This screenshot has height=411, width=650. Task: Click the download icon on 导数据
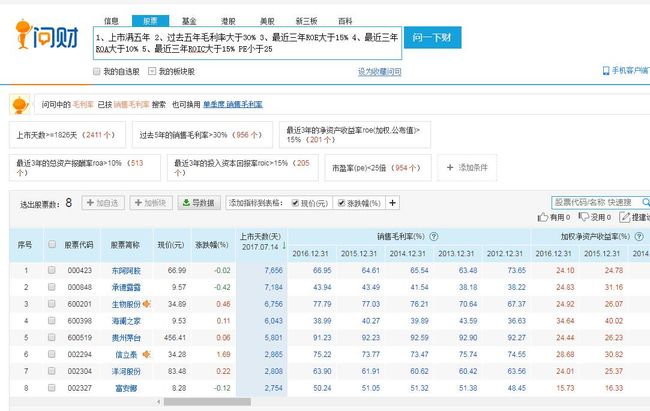pyautogui.click(x=187, y=203)
